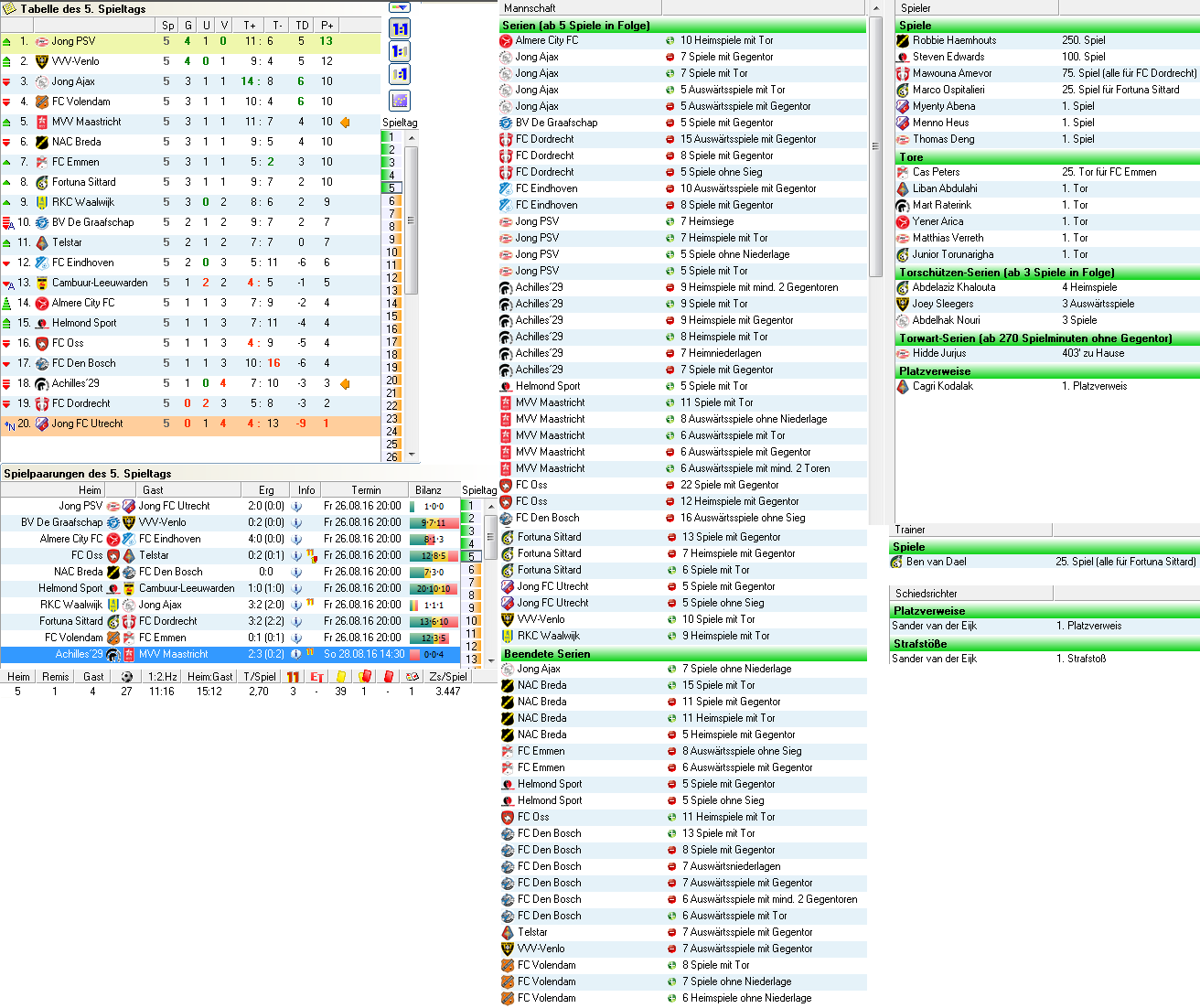Click the ET own-goal icon in stats header
The height and width of the screenshot is (1008, 1200).
(x=316, y=677)
